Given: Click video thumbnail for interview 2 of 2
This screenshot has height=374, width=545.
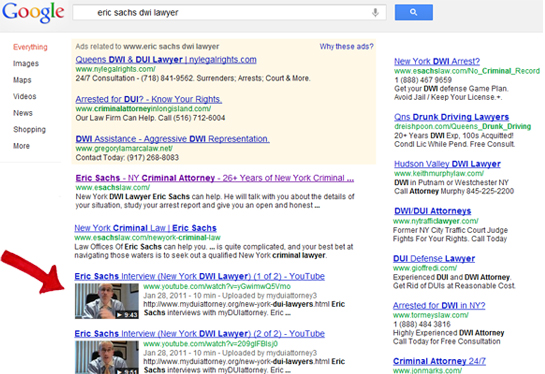Looking at the screenshot, I should (x=107, y=357).
